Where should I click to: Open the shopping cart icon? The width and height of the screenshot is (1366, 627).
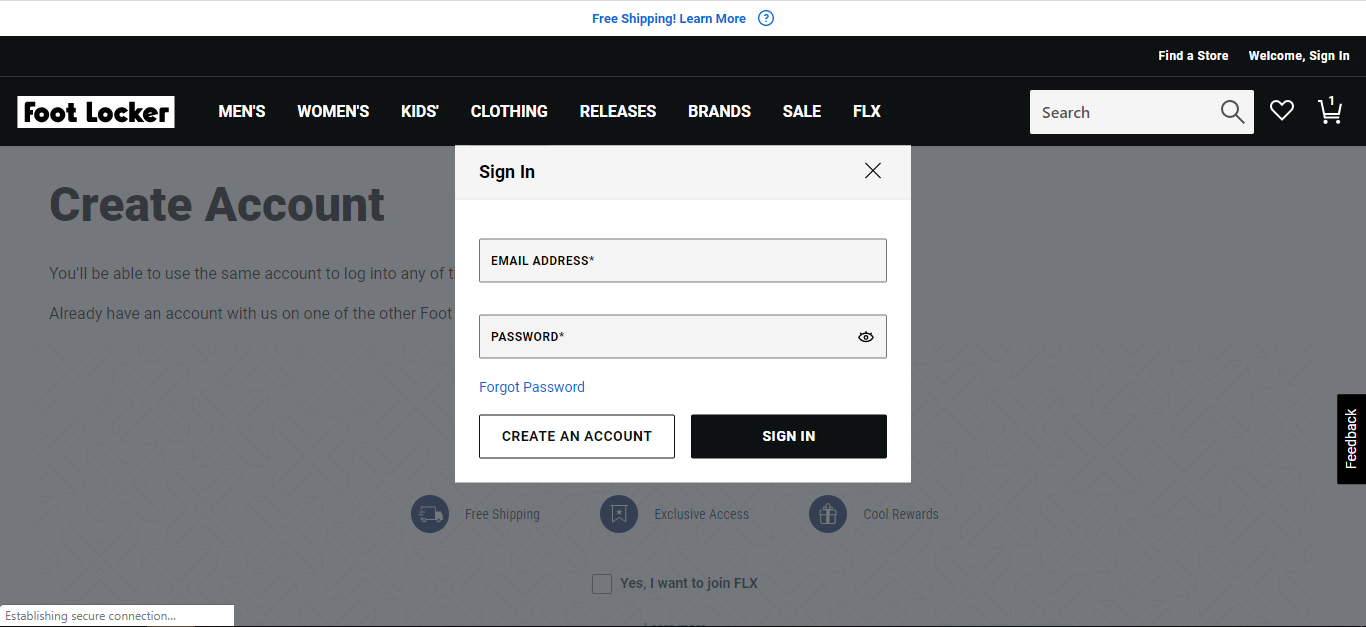1330,110
